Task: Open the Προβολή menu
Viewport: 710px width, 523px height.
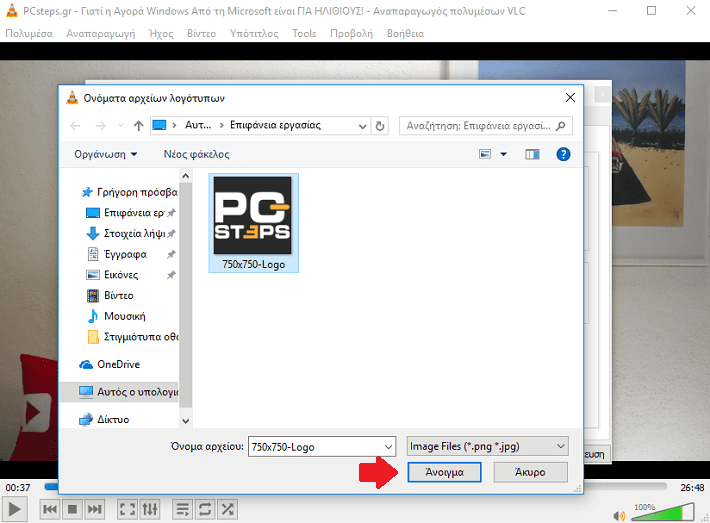Action: tap(351, 34)
